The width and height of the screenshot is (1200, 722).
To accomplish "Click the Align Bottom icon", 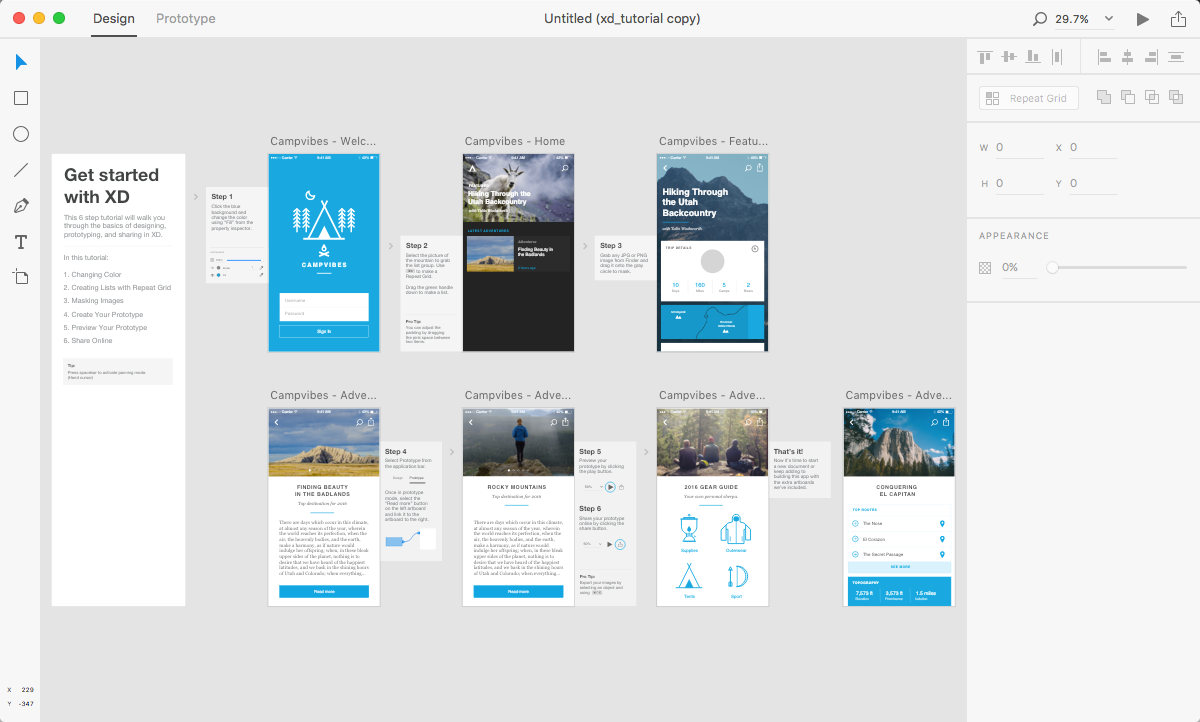I will pyautogui.click(x=1033, y=57).
